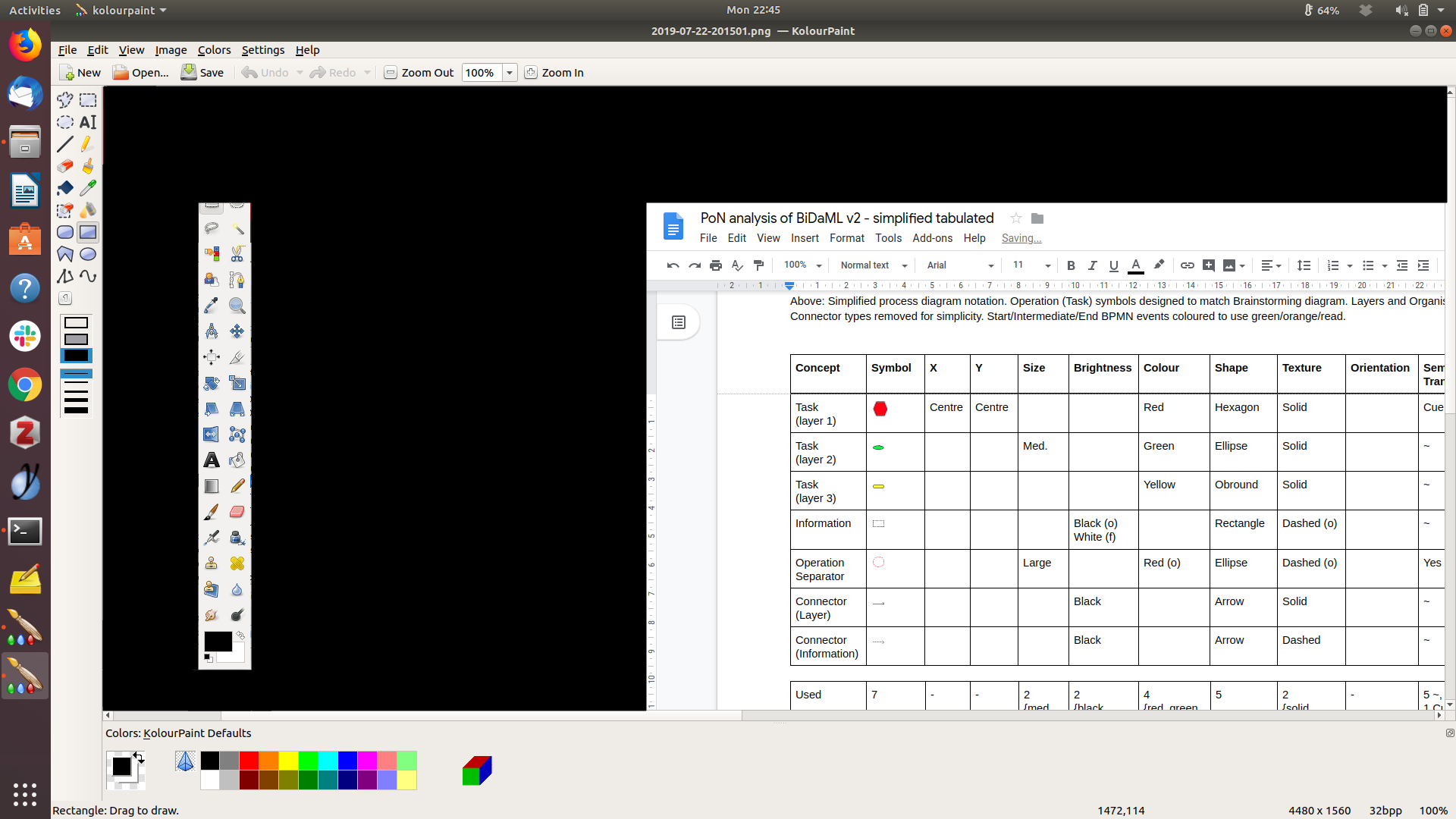The image size is (1456, 819).
Task: Select the thickest line width option
Action: coord(76,410)
